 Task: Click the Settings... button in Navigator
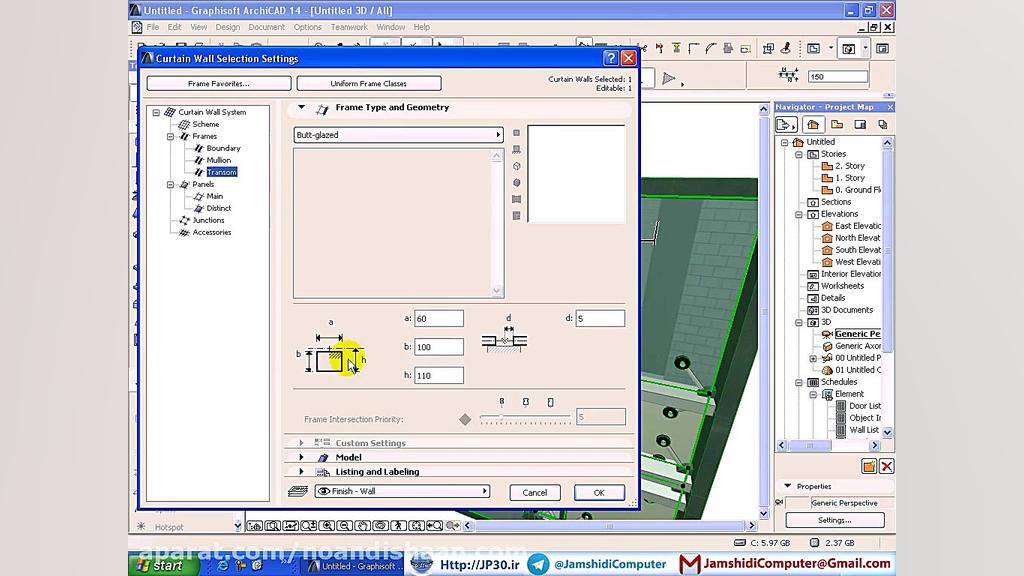coord(835,520)
